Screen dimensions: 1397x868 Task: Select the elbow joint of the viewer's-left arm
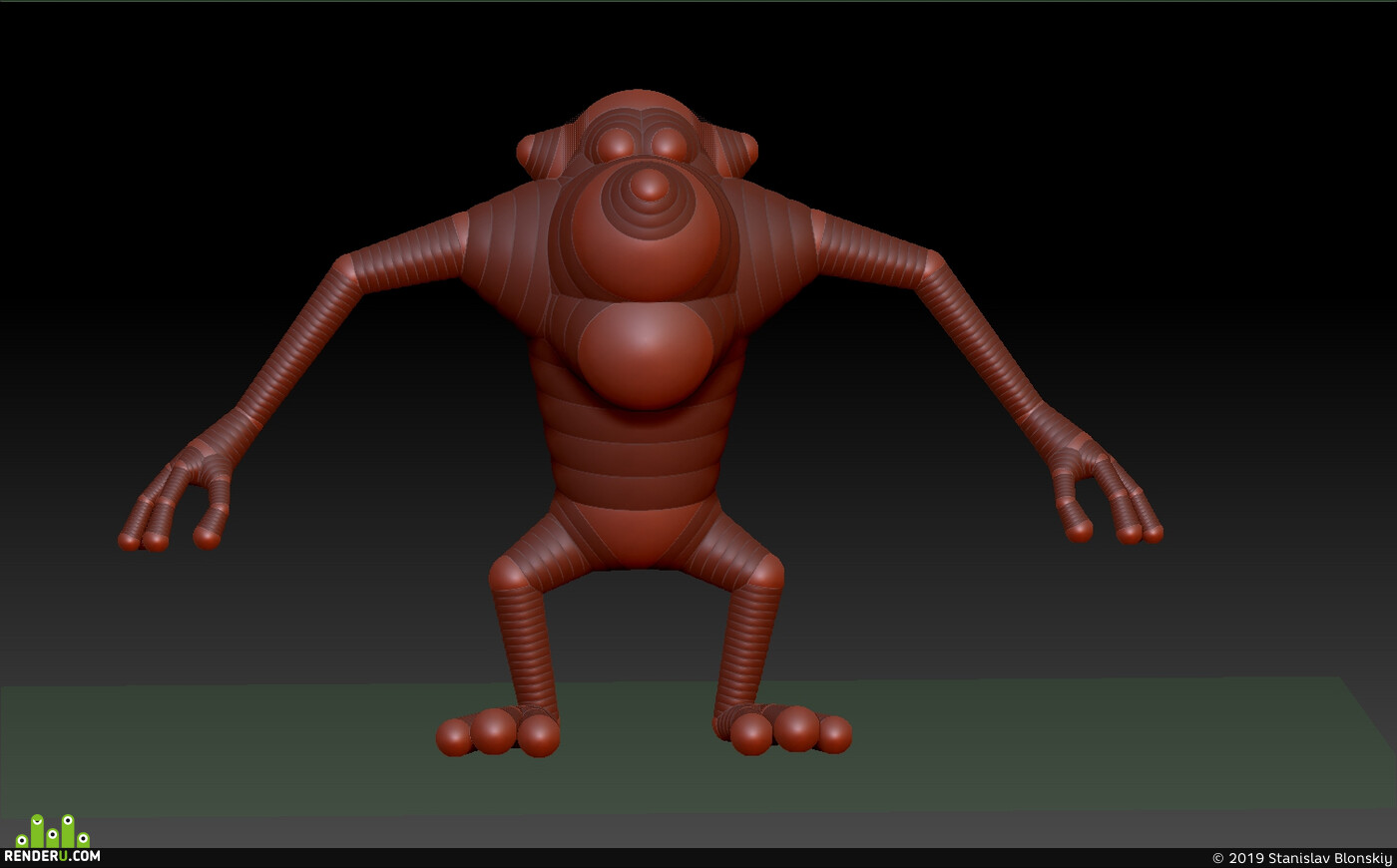(344, 267)
